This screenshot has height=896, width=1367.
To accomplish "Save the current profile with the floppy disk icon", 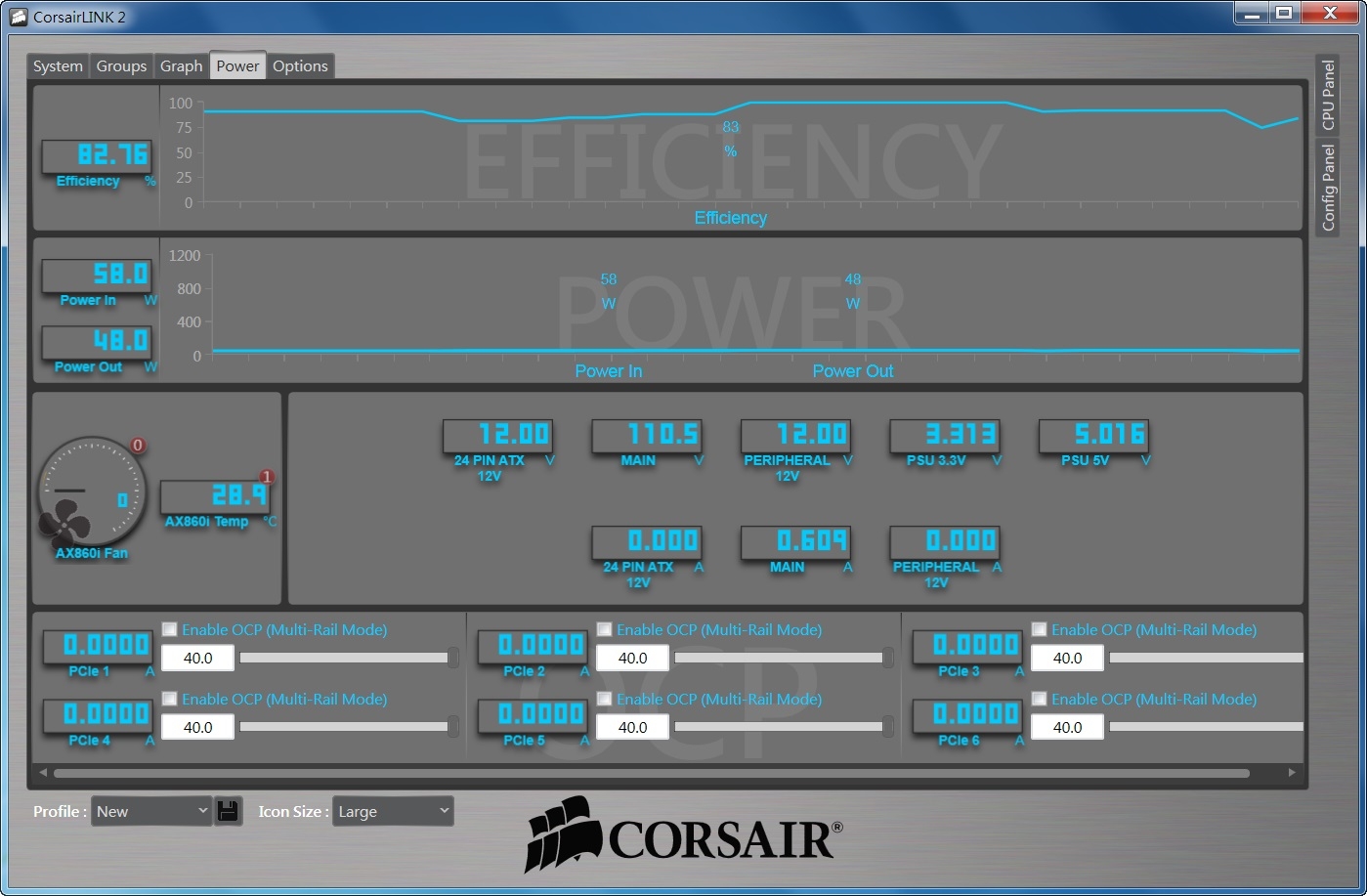I will click(228, 811).
